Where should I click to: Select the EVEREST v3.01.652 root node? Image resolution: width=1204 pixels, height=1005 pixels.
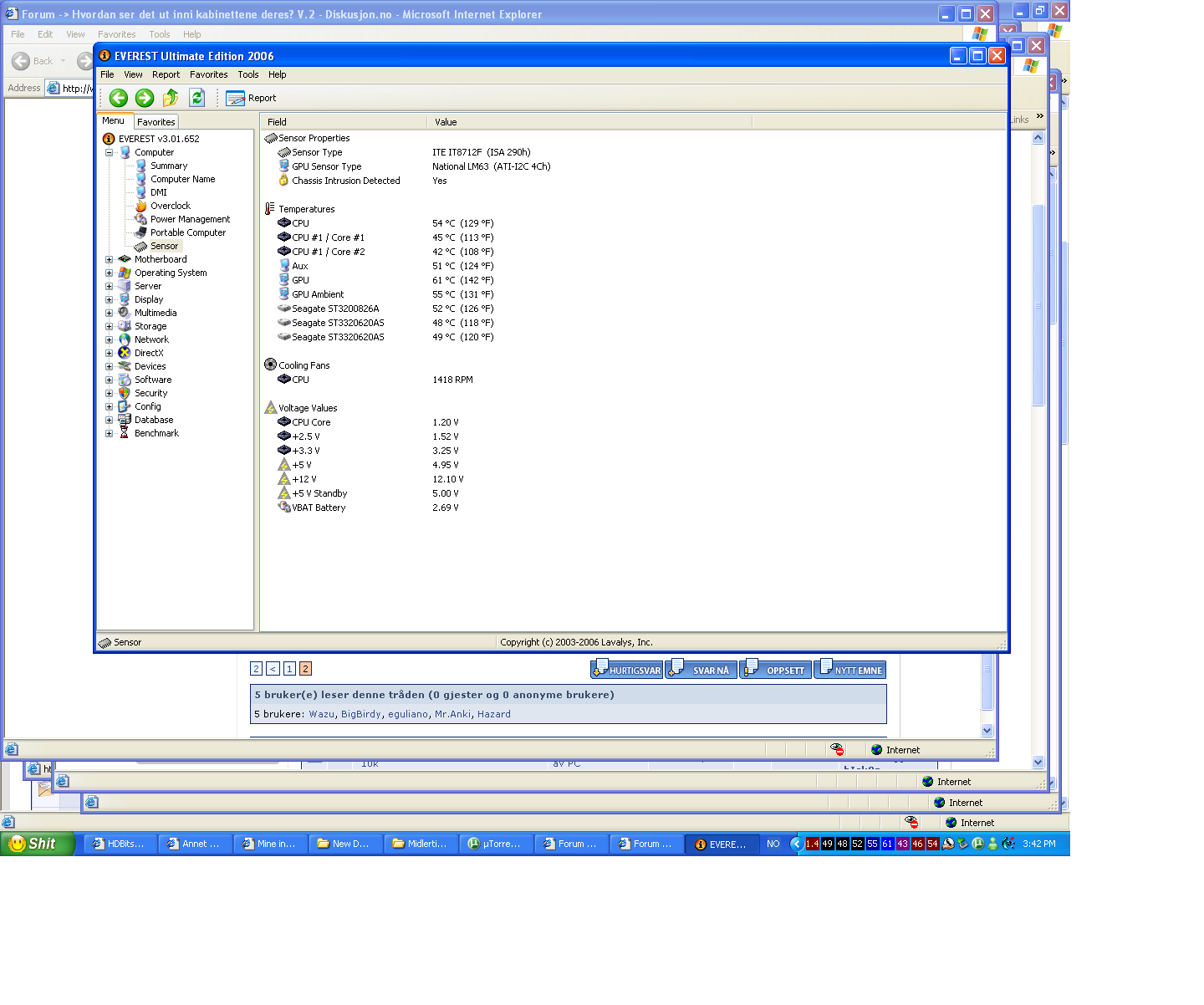(159, 139)
